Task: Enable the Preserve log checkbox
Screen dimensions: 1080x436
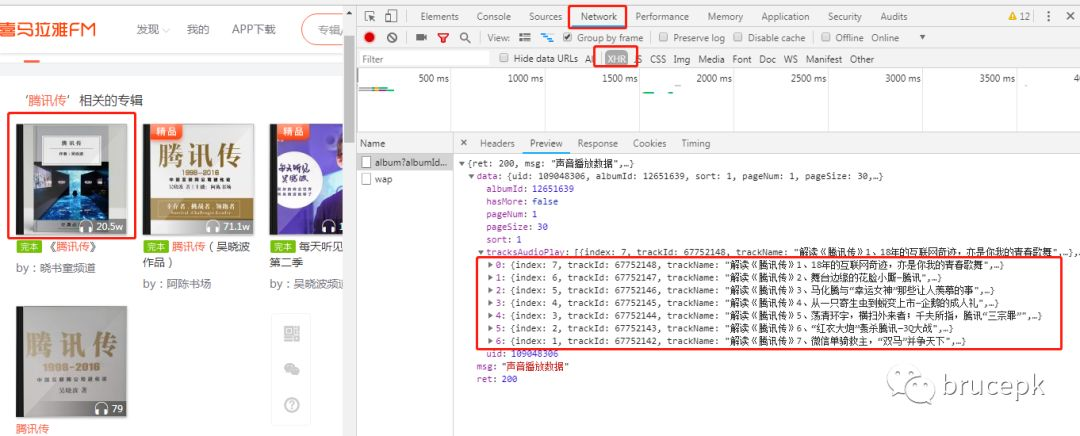Action: click(x=663, y=37)
